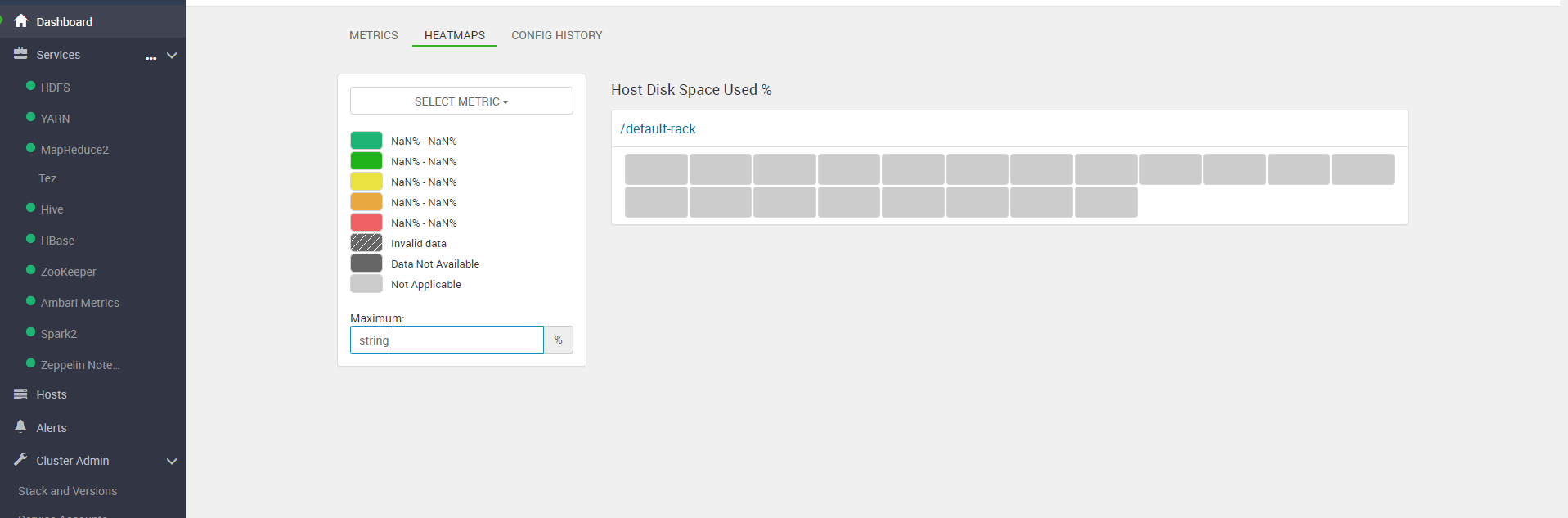
Task: Switch to the Metrics tab
Action: [373, 35]
